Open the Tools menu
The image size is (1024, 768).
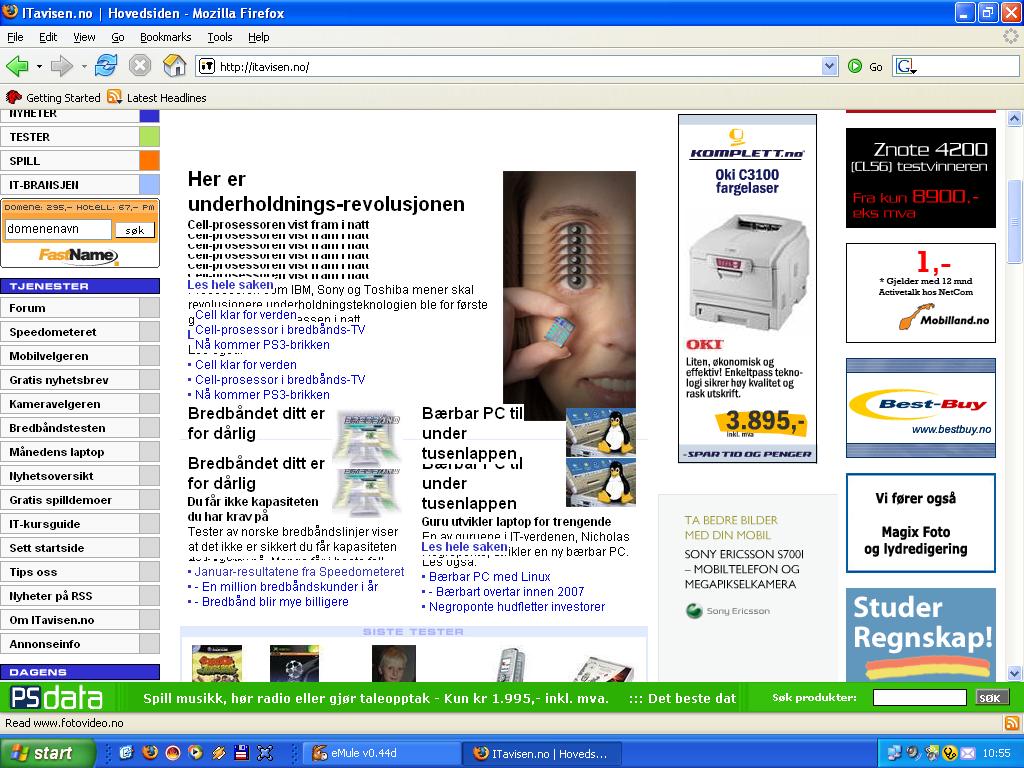pos(219,37)
